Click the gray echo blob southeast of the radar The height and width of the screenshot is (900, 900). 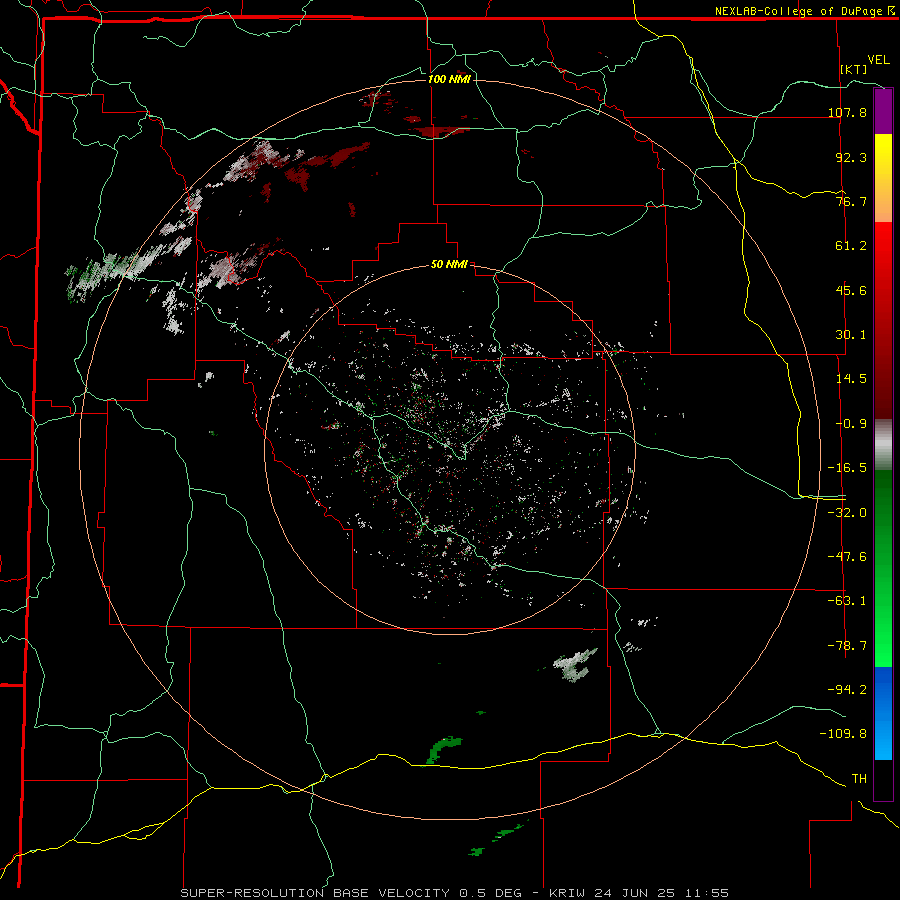tap(576, 665)
